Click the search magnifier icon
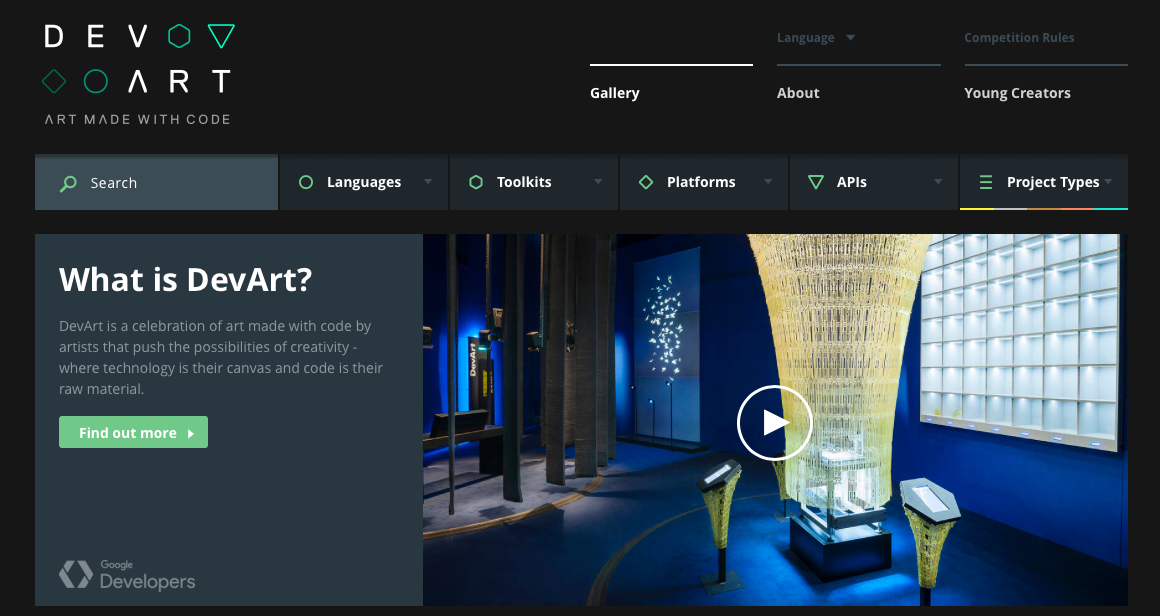This screenshot has width=1160, height=616. click(x=68, y=183)
